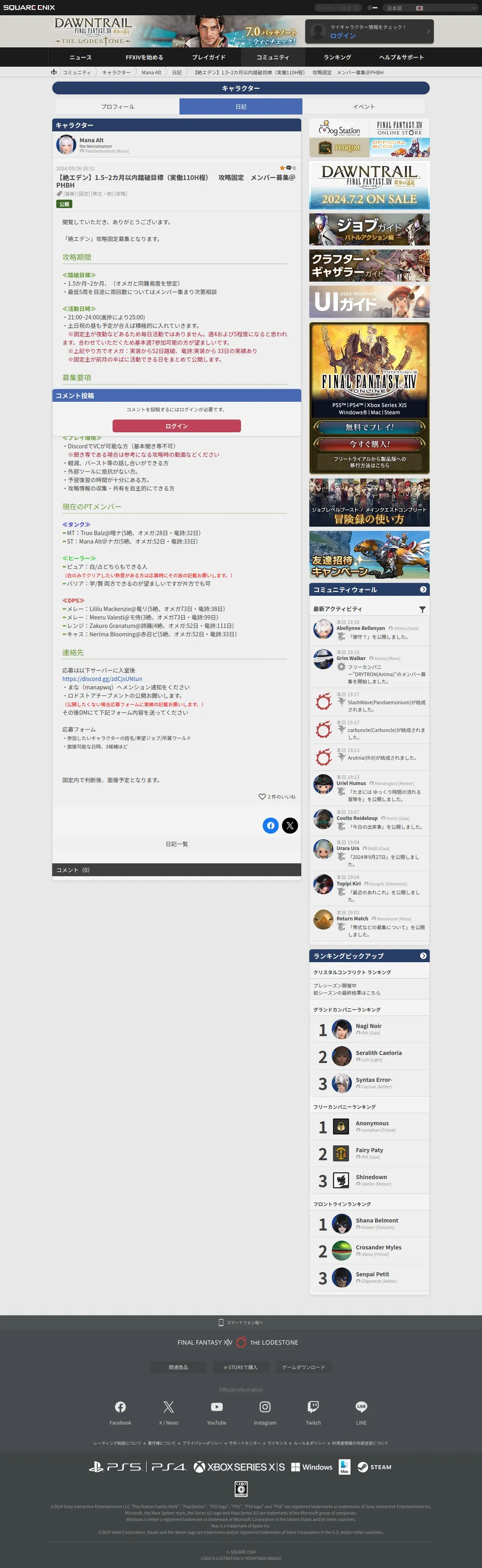This screenshot has height=1568, width=482.
Task: Open Nagi Noir ranking entry
Action: (370, 1029)
